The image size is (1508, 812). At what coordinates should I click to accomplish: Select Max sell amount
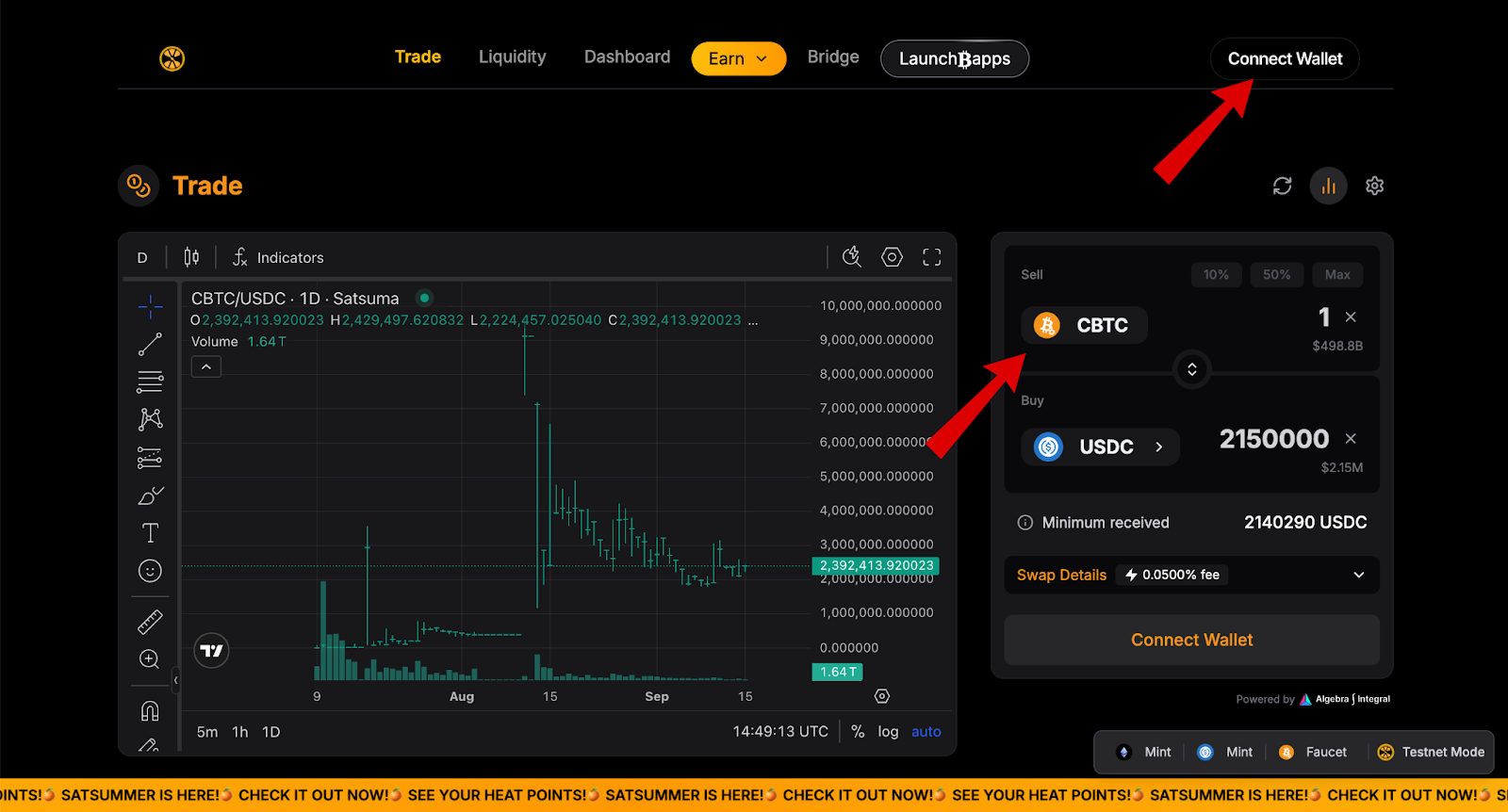tap(1337, 275)
